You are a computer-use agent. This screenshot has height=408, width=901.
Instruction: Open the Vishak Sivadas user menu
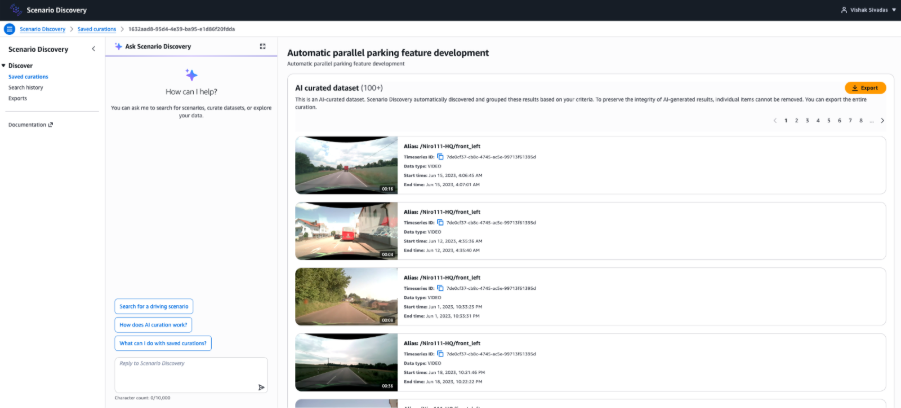(868, 10)
